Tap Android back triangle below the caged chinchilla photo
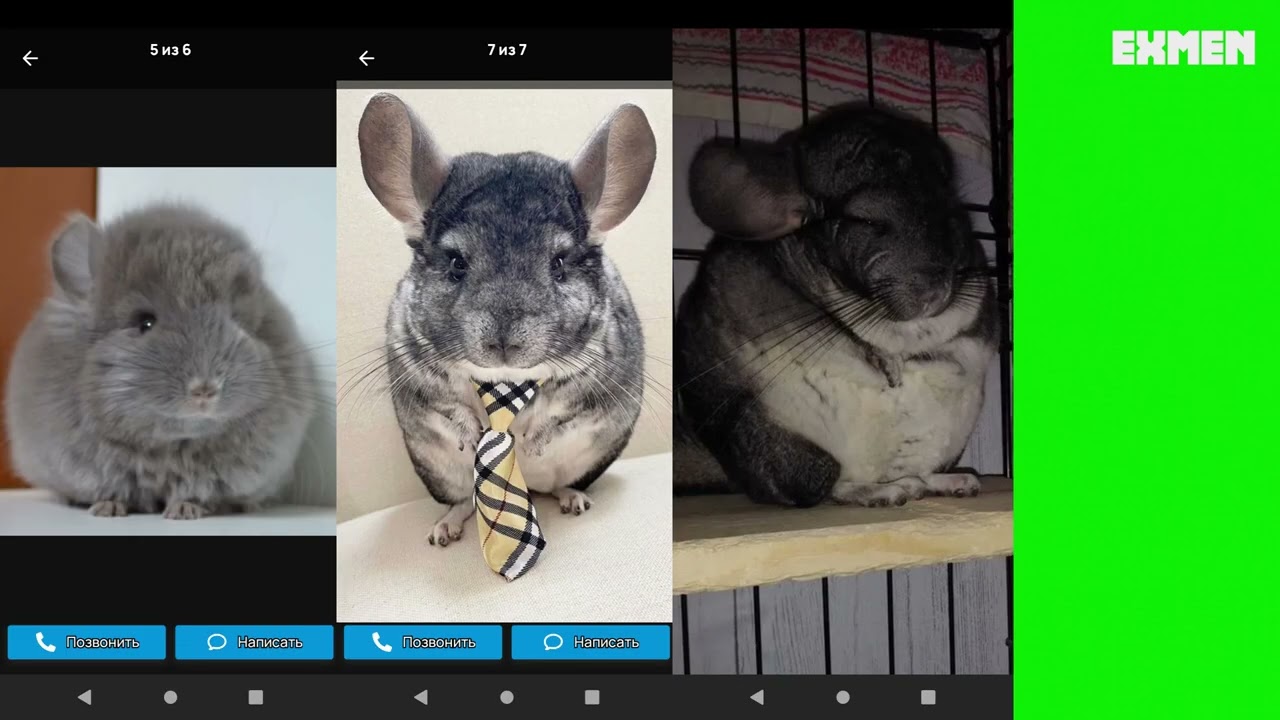The height and width of the screenshot is (720, 1280). pyautogui.click(x=756, y=697)
